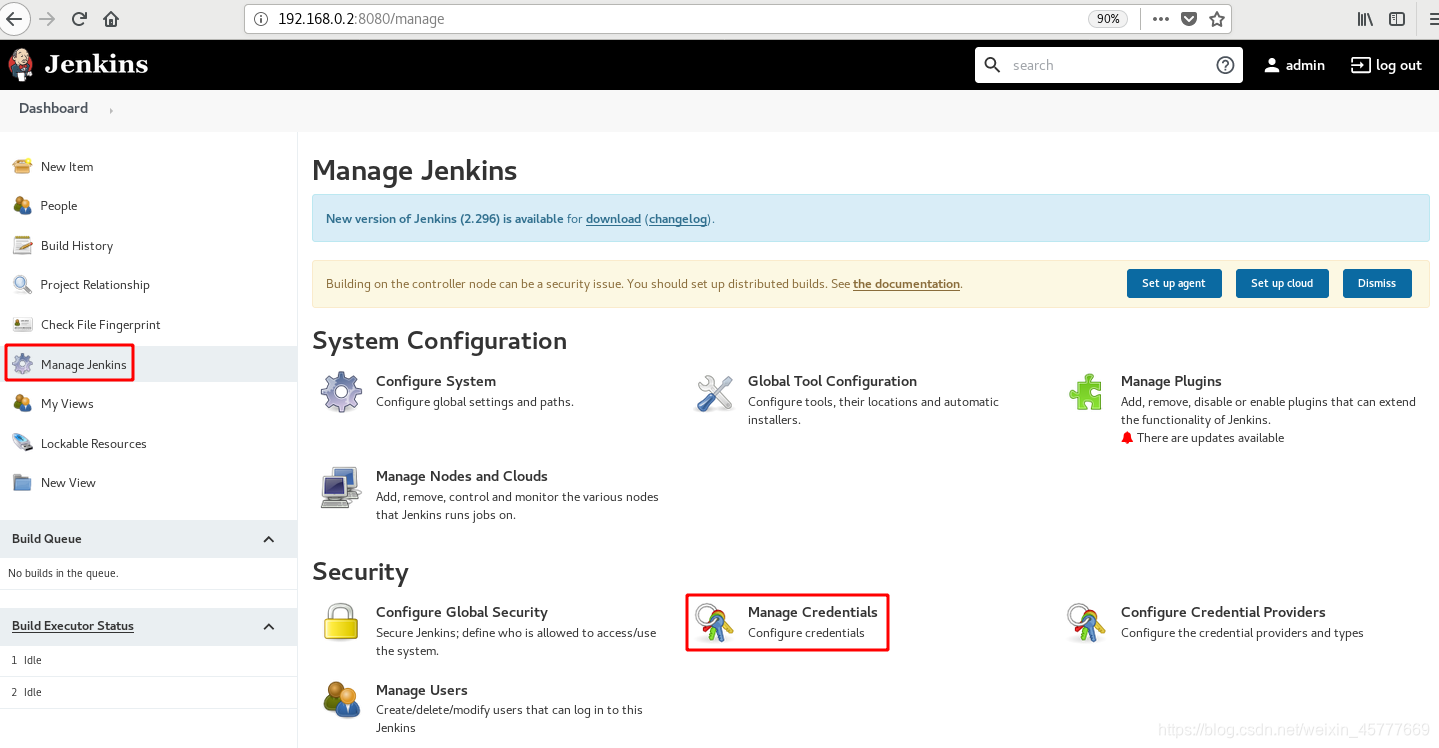Click the Jenkins butler logo icon
The width and height of the screenshot is (1439, 748).
click(20, 65)
